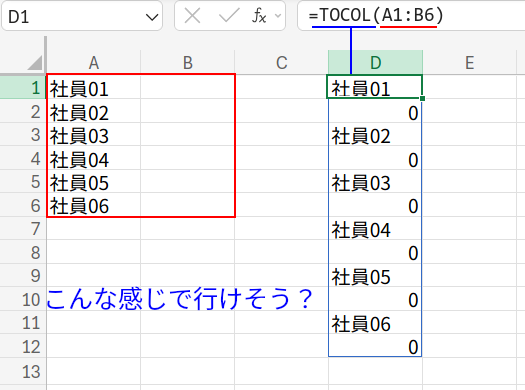Click cell D11 containing 社員06
This screenshot has width=525, height=390.
coord(375,322)
